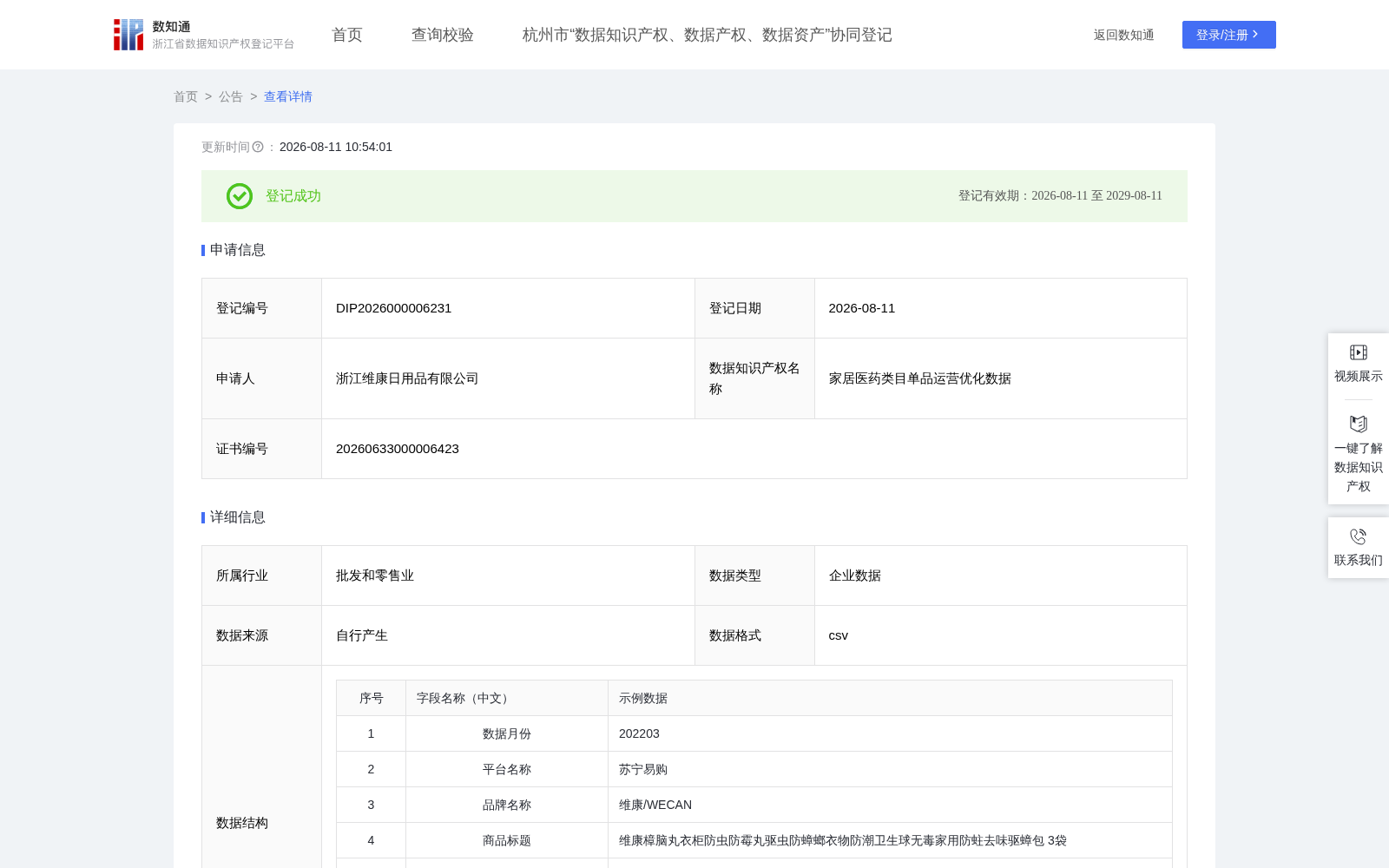Click sample value 维康/WECAN

[x=655, y=806]
